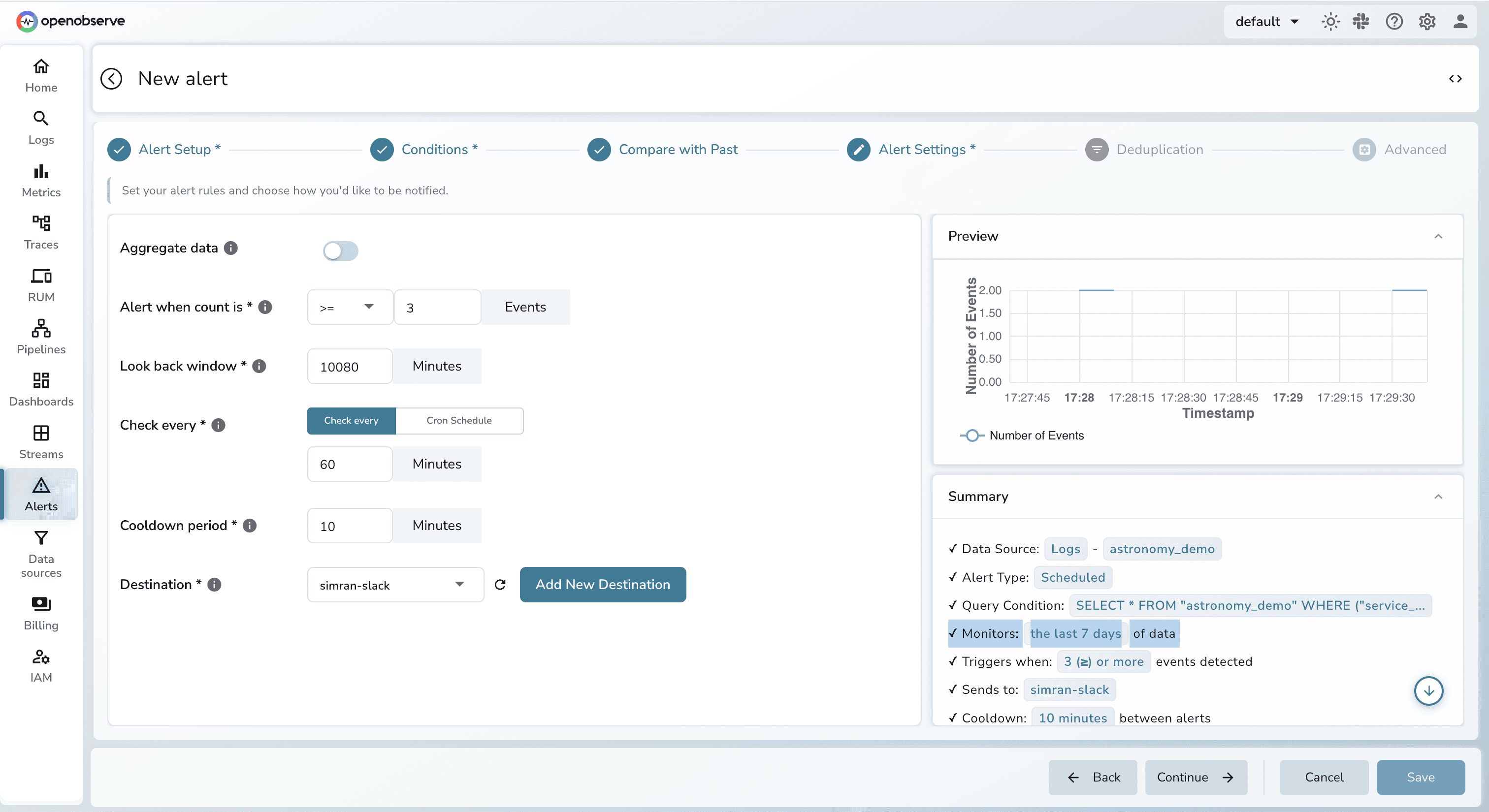Click the Look back window minutes field
1489x812 pixels.
click(349, 366)
